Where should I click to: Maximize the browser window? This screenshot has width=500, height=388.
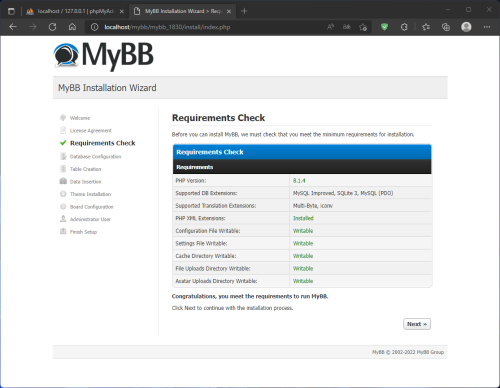pos(468,10)
